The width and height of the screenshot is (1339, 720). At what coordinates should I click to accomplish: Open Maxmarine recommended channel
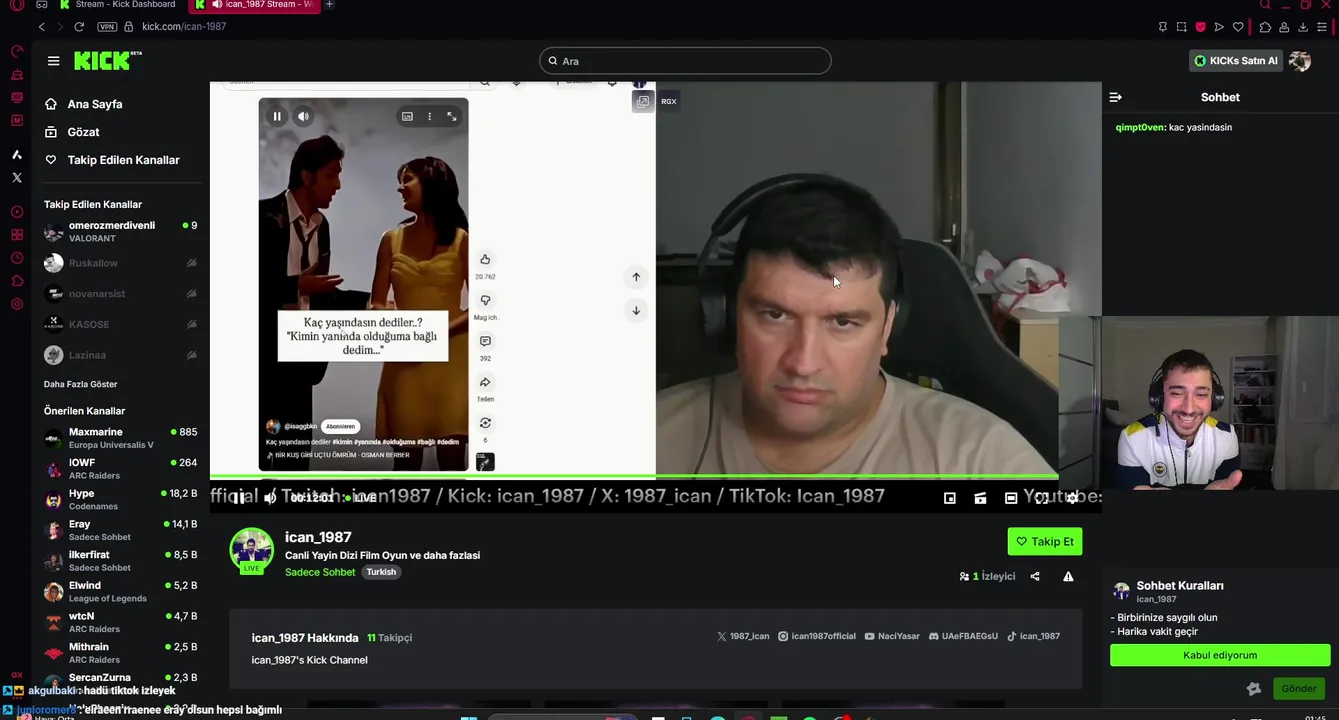pyautogui.click(x=121, y=438)
